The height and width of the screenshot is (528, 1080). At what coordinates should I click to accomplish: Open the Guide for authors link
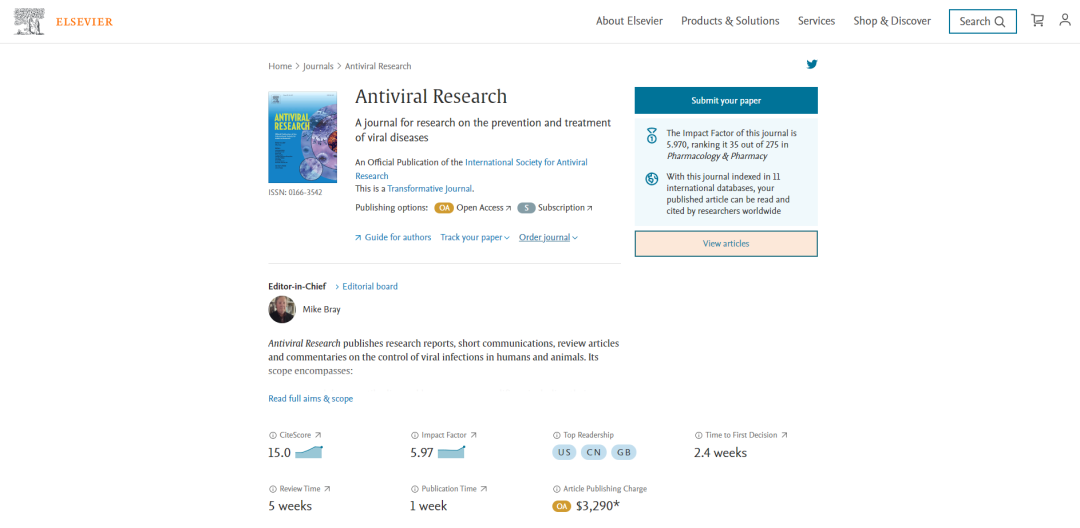(393, 237)
